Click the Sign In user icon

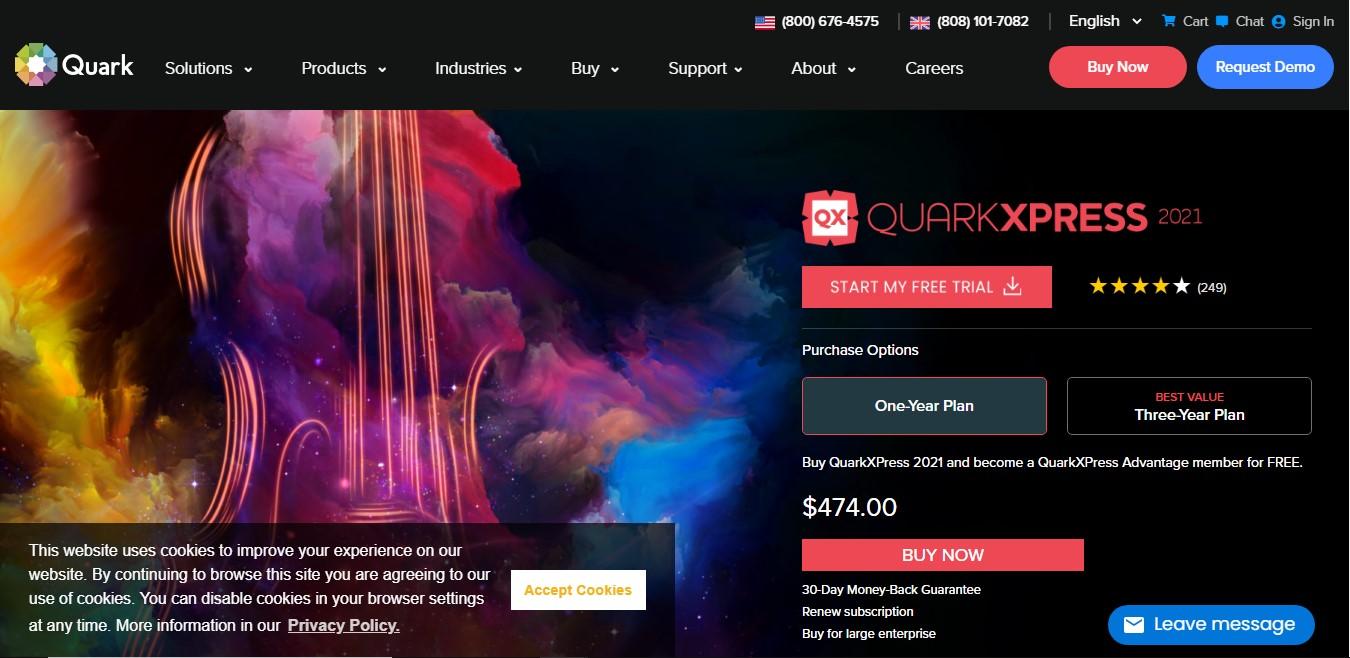(1278, 21)
